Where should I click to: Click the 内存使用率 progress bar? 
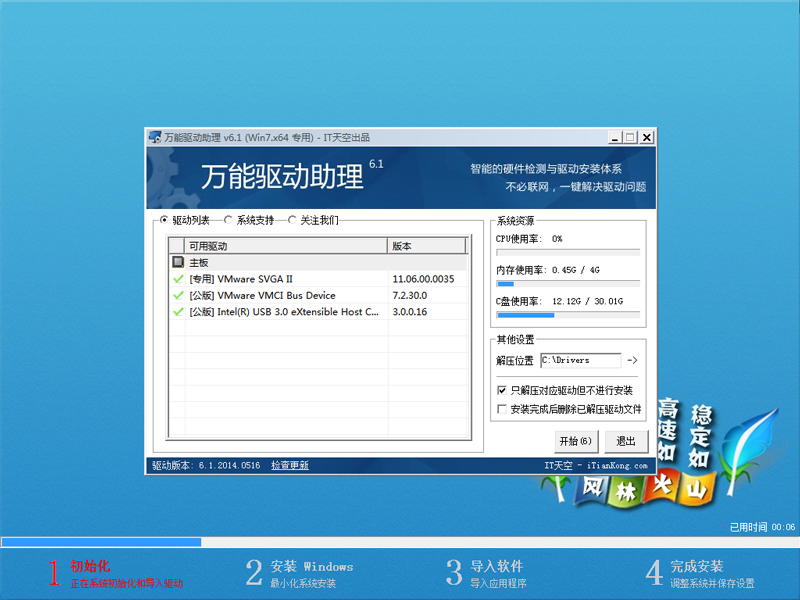[x=568, y=284]
